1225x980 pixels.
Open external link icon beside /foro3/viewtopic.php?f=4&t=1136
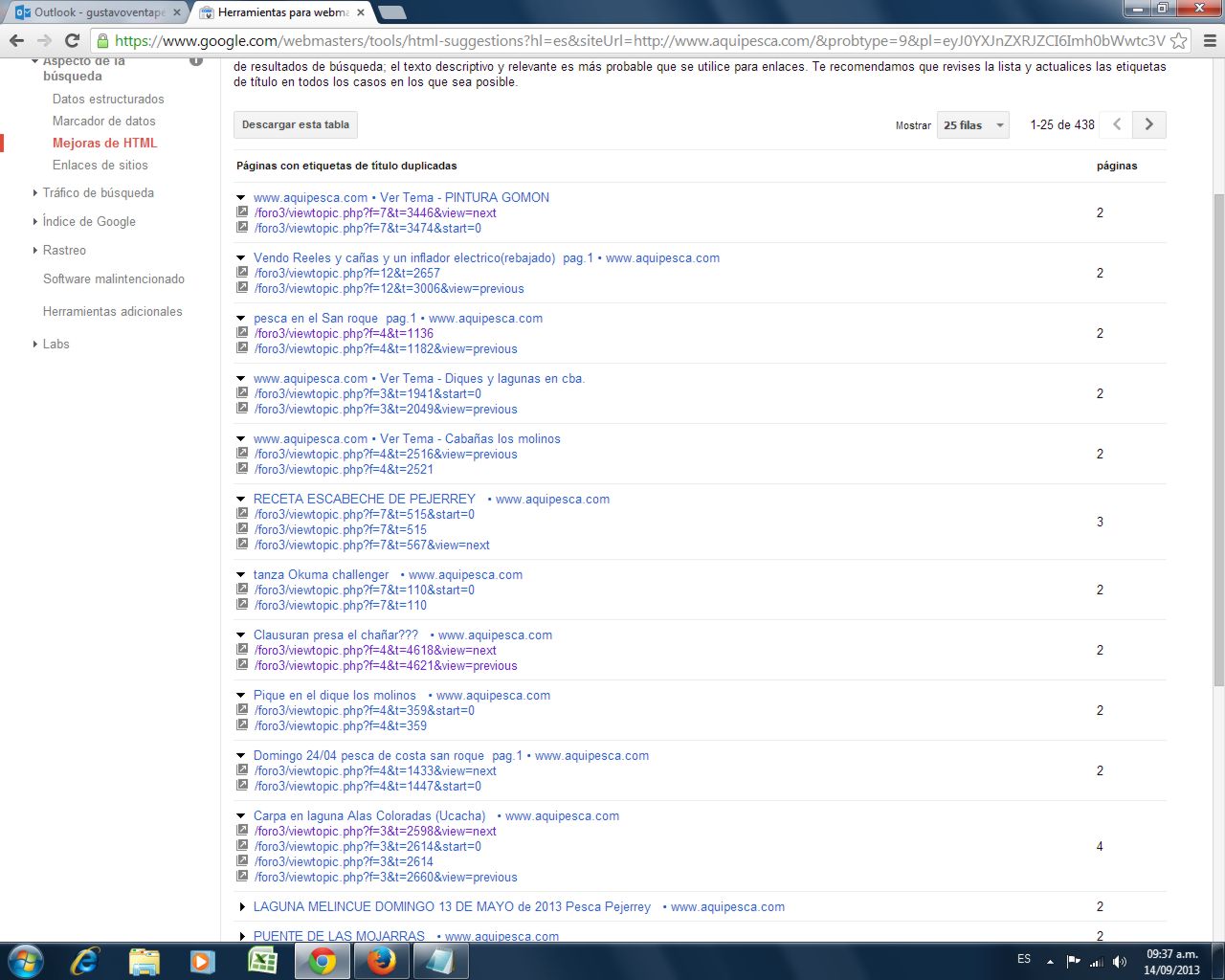242,333
